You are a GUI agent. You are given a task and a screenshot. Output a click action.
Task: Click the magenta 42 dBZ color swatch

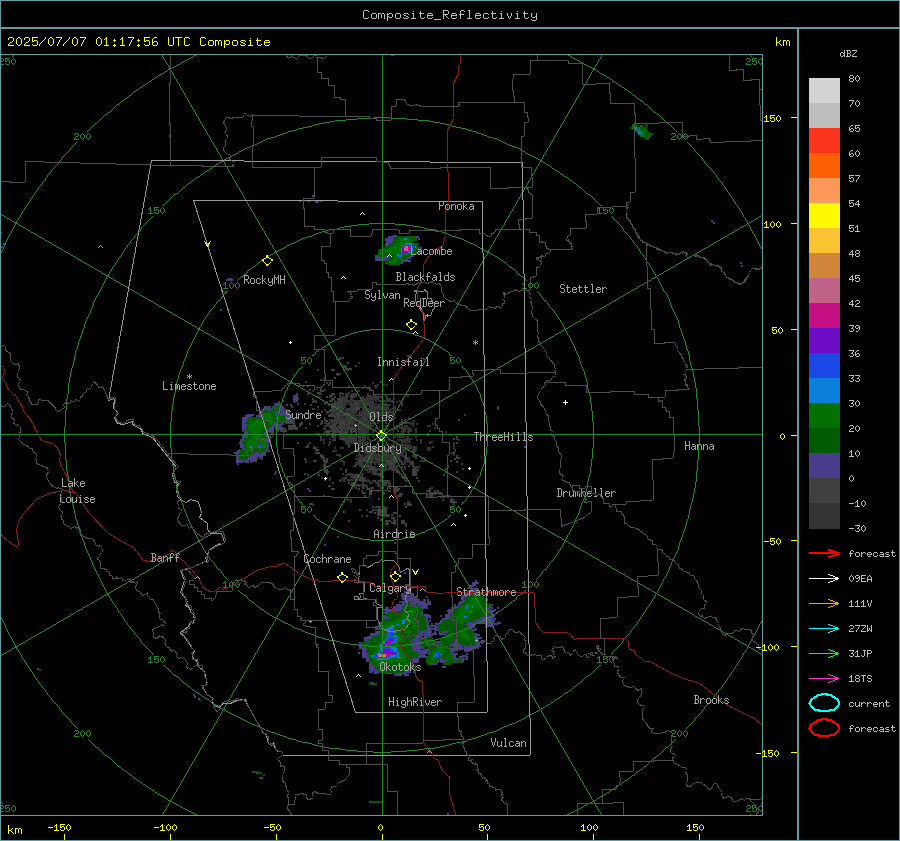(824, 315)
